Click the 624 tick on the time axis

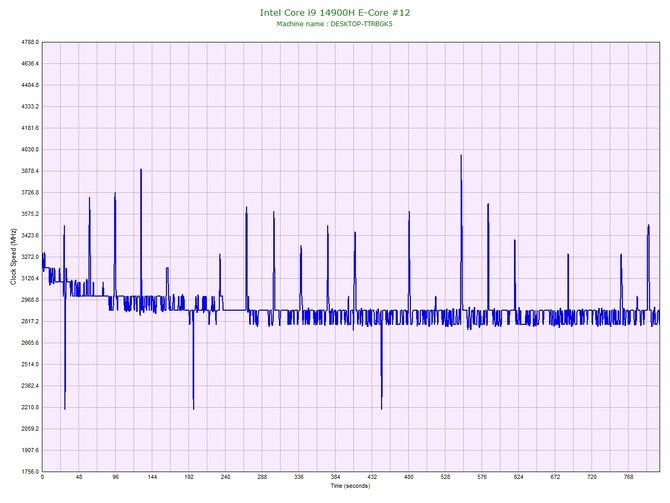tap(519, 477)
